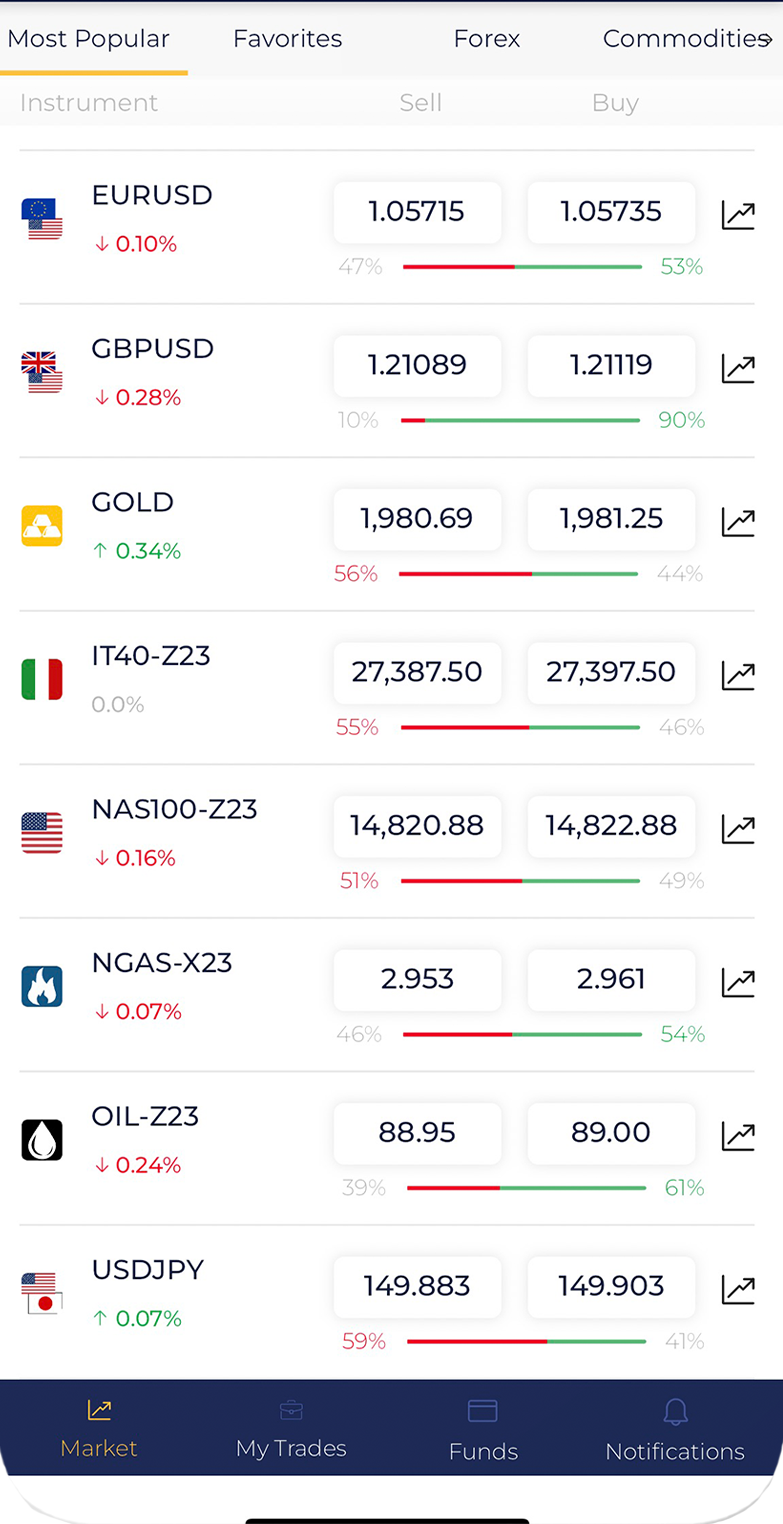
Task: Open the NAS100-Z23 chart icon
Action: (738, 829)
